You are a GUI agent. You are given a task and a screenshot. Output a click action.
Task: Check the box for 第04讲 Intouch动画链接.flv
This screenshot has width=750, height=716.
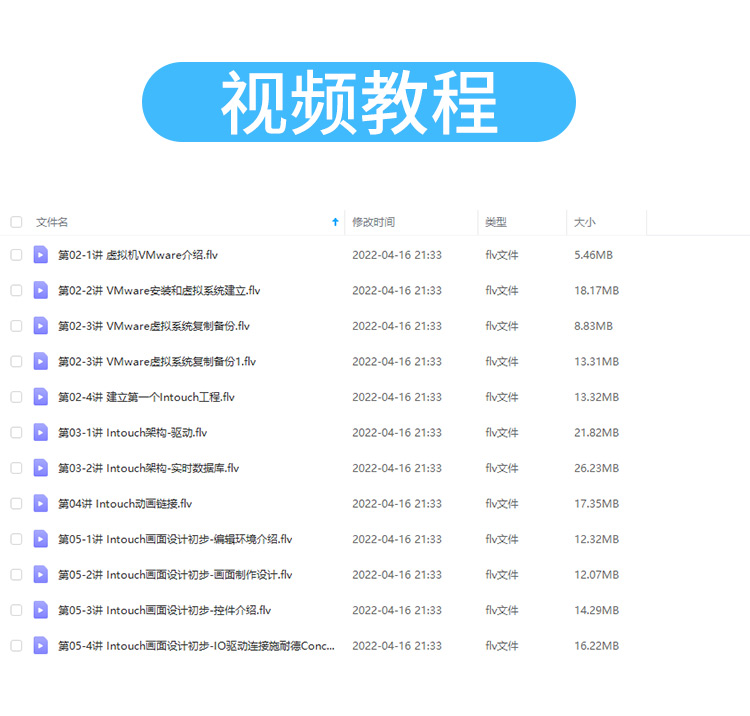click(x=16, y=504)
